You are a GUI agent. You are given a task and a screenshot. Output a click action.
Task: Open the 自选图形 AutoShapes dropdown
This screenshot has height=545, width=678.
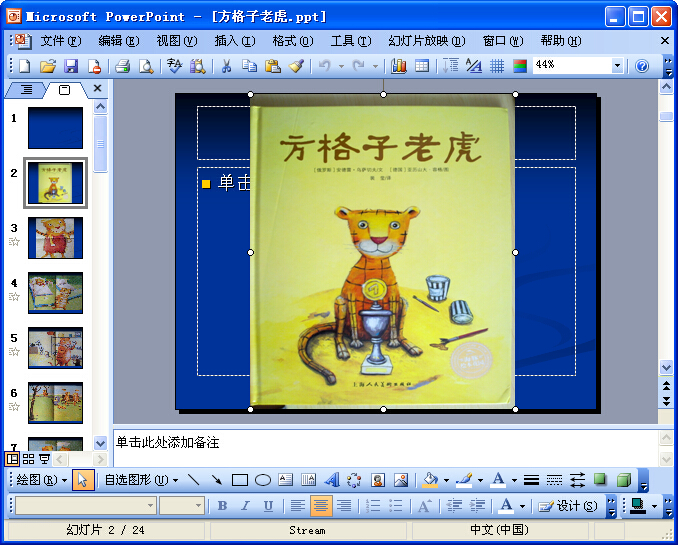pos(141,480)
